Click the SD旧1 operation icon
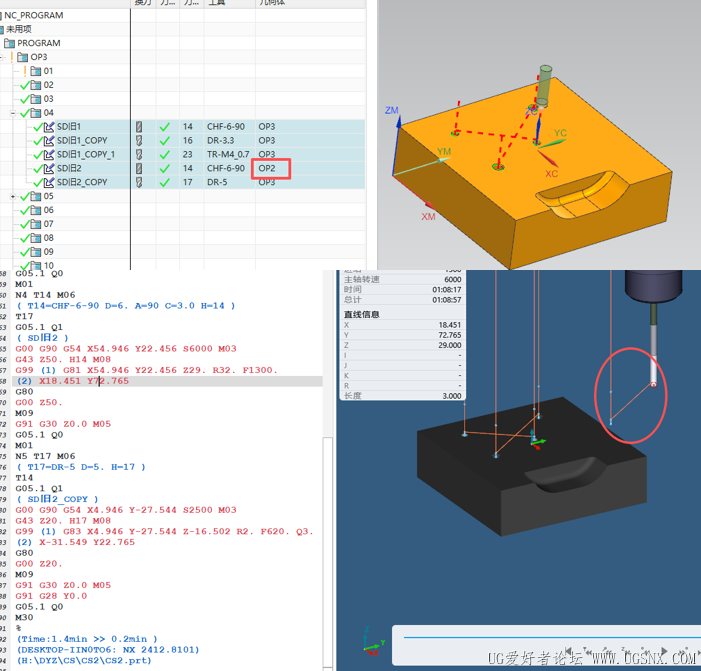701x671 pixels. 48,127
